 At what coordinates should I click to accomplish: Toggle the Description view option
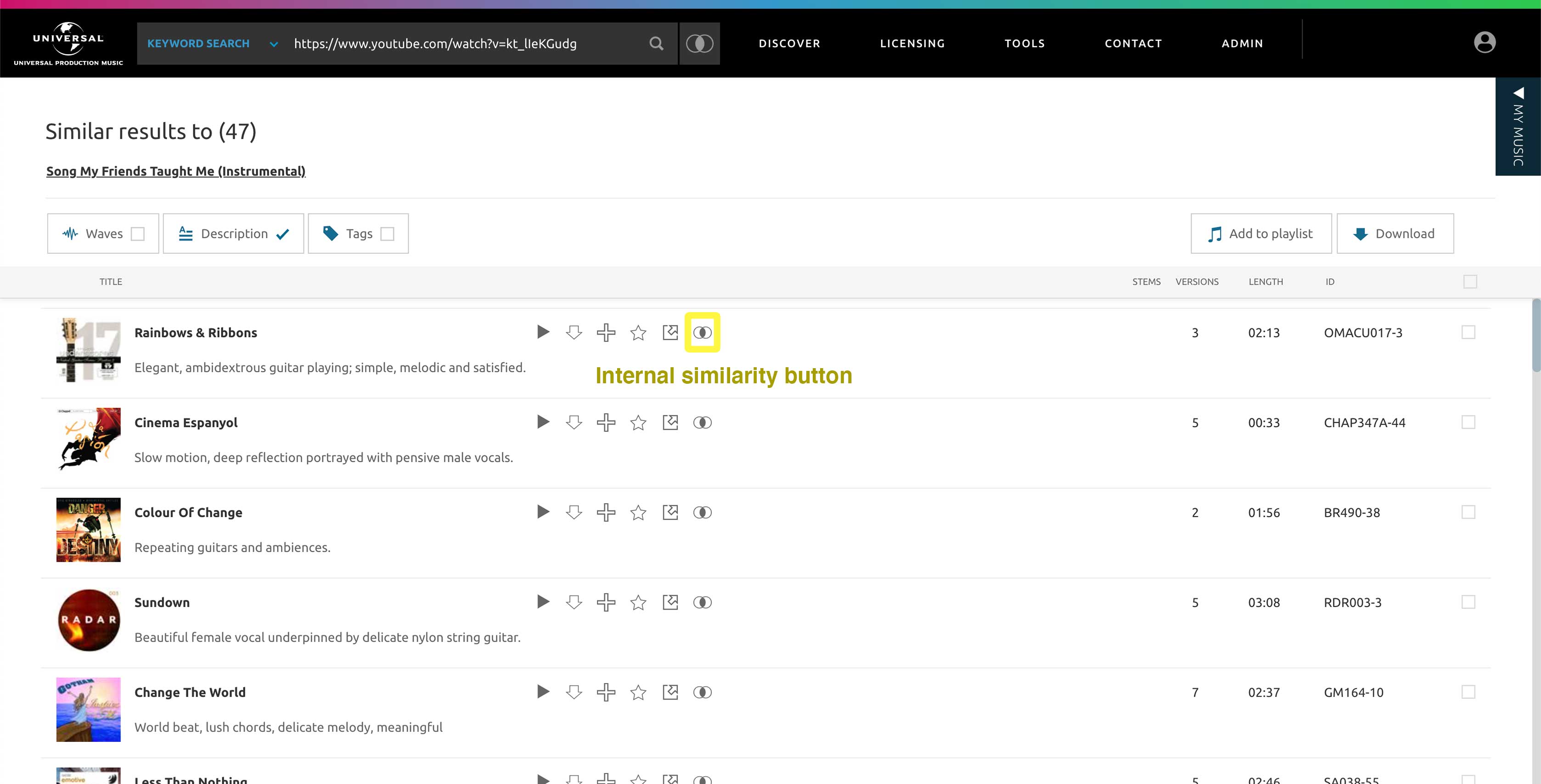pyautogui.click(x=233, y=234)
